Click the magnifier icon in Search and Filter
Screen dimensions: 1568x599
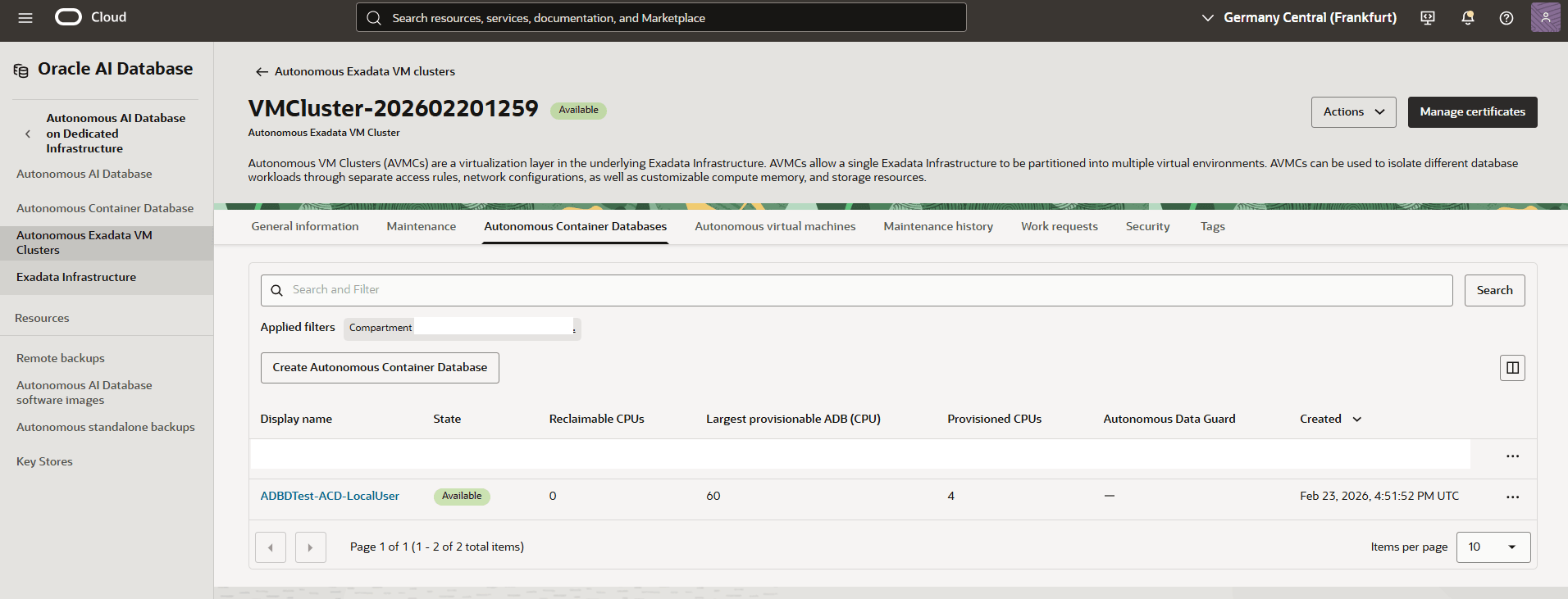coord(277,290)
